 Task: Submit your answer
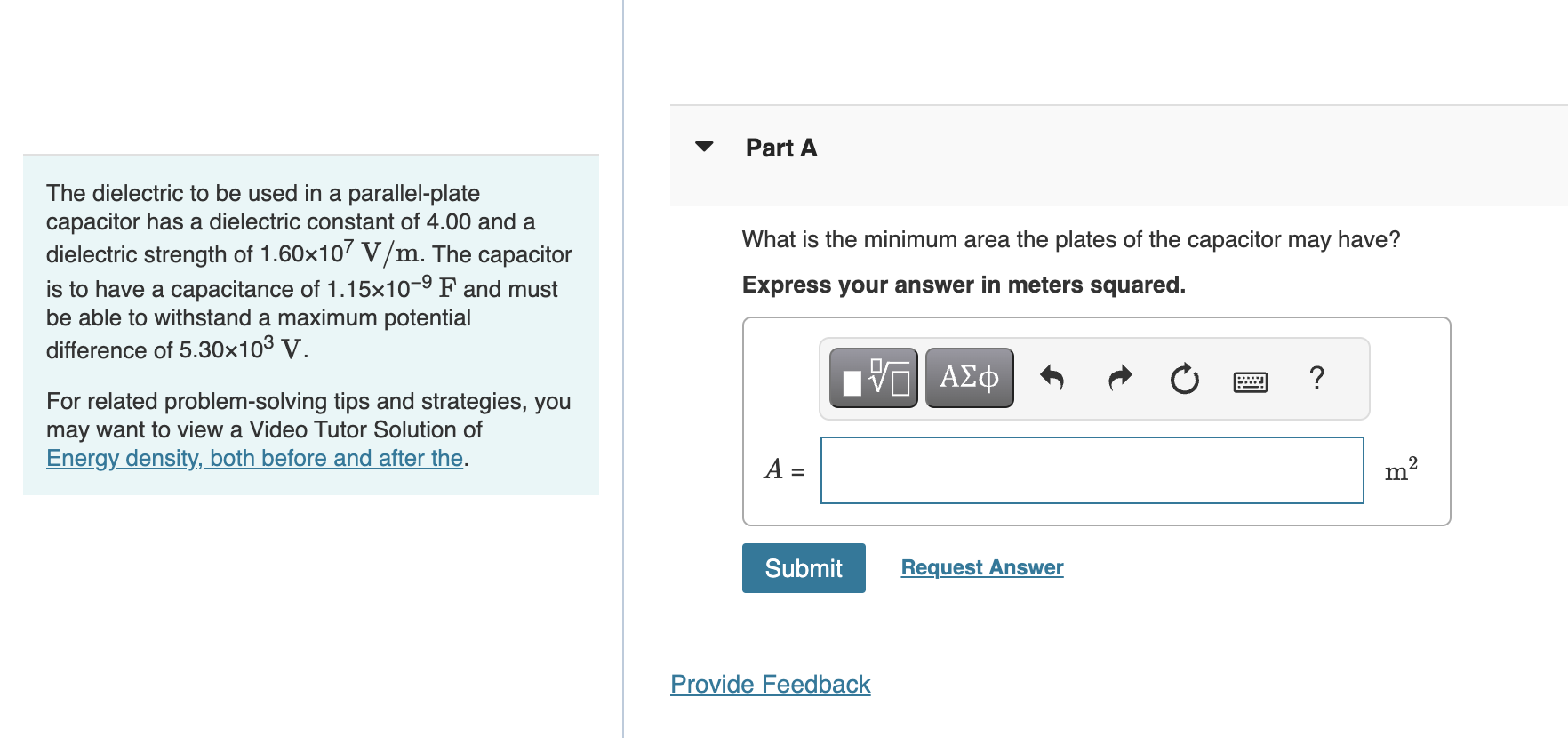(803, 567)
